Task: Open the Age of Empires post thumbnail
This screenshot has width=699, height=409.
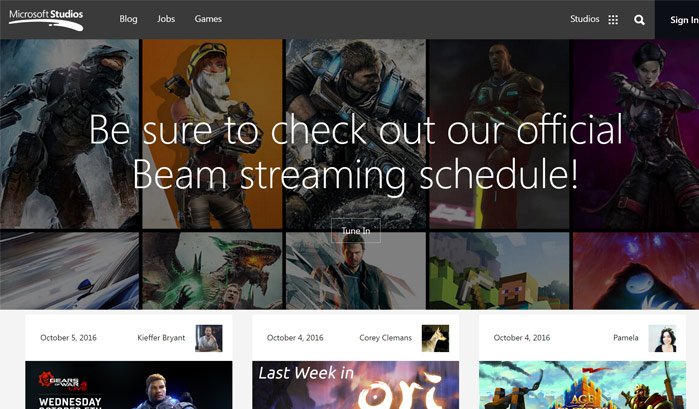Action: click(x=582, y=385)
